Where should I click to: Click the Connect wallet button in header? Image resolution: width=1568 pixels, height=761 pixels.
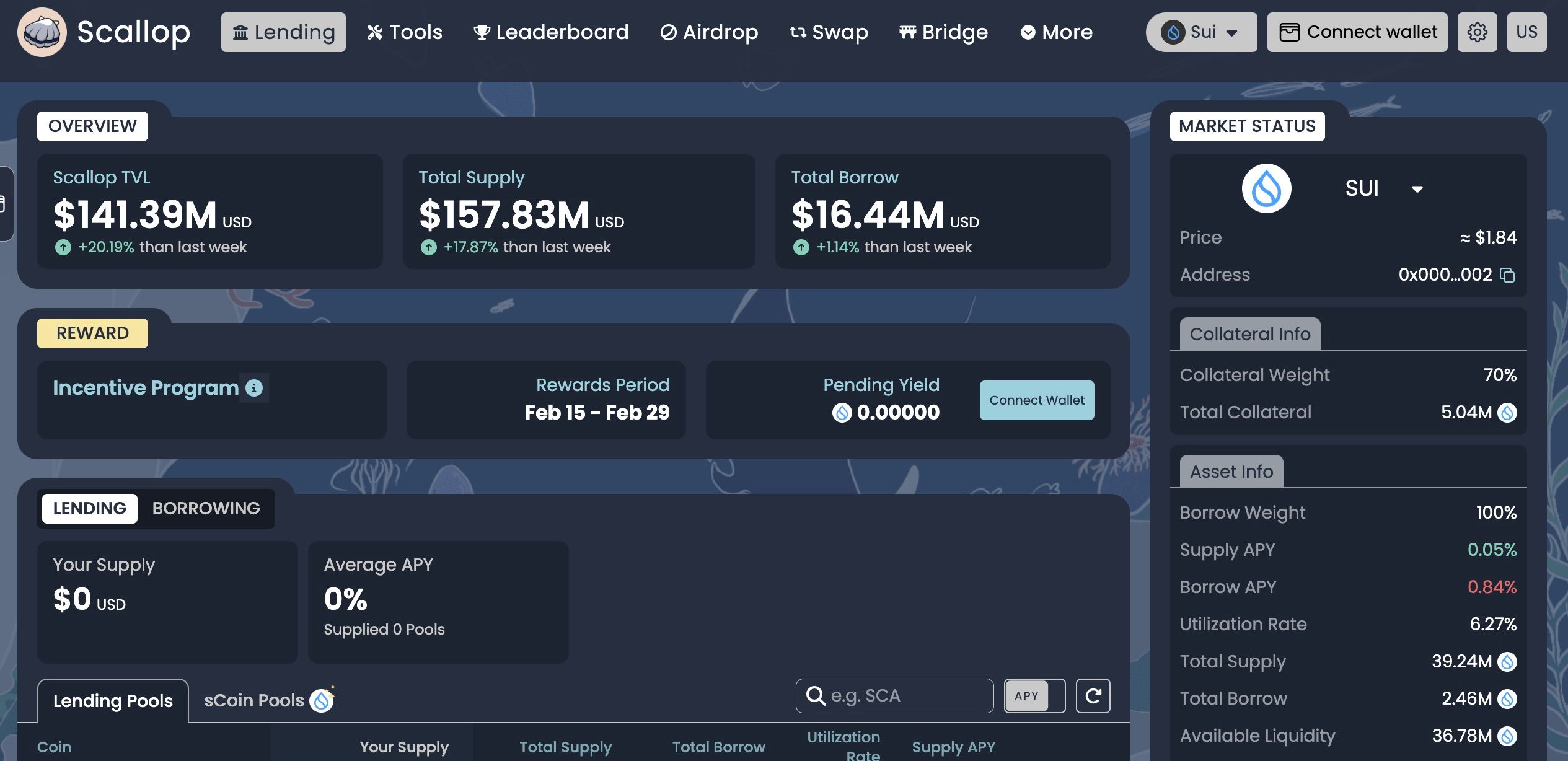point(1357,32)
